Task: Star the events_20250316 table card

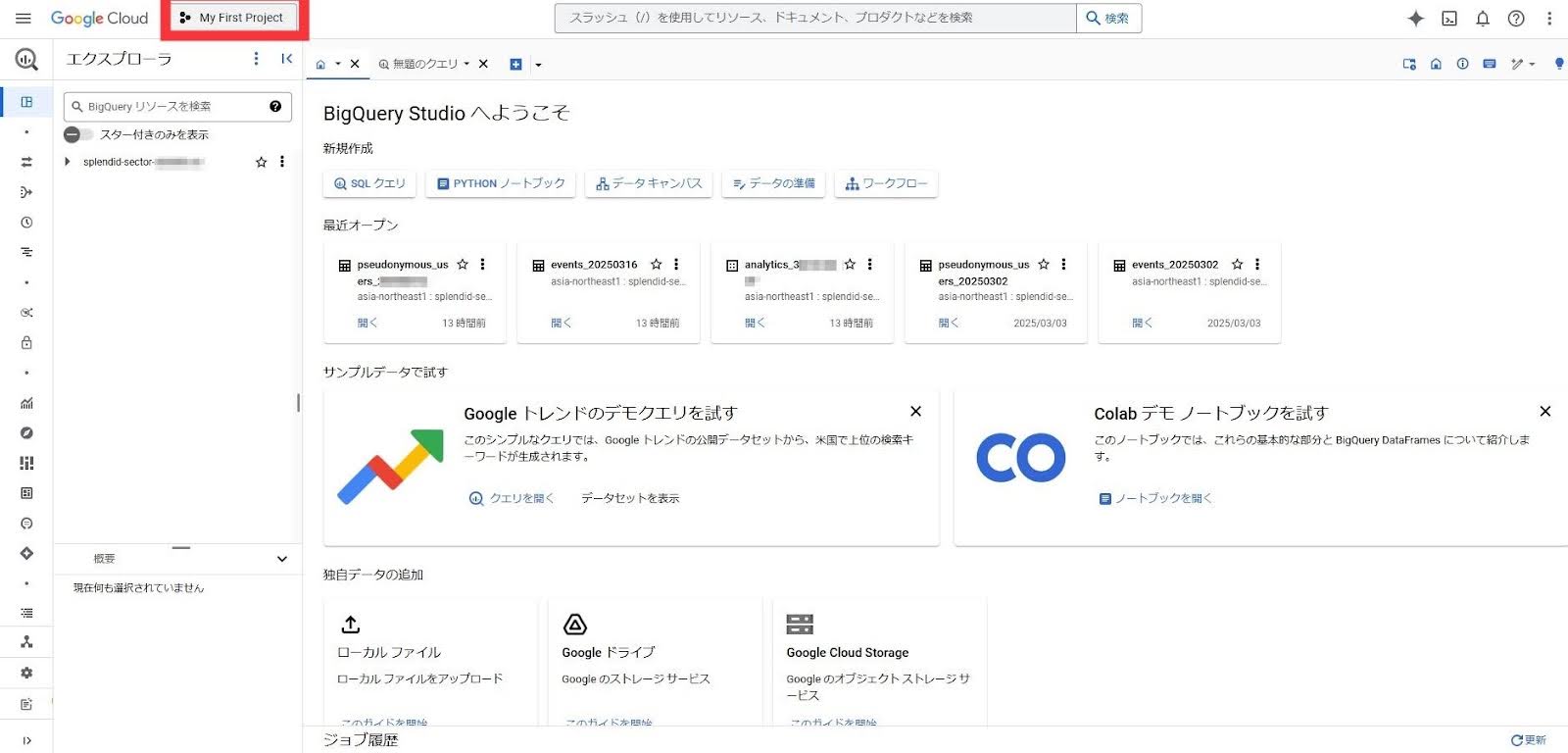Action: tap(656, 264)
